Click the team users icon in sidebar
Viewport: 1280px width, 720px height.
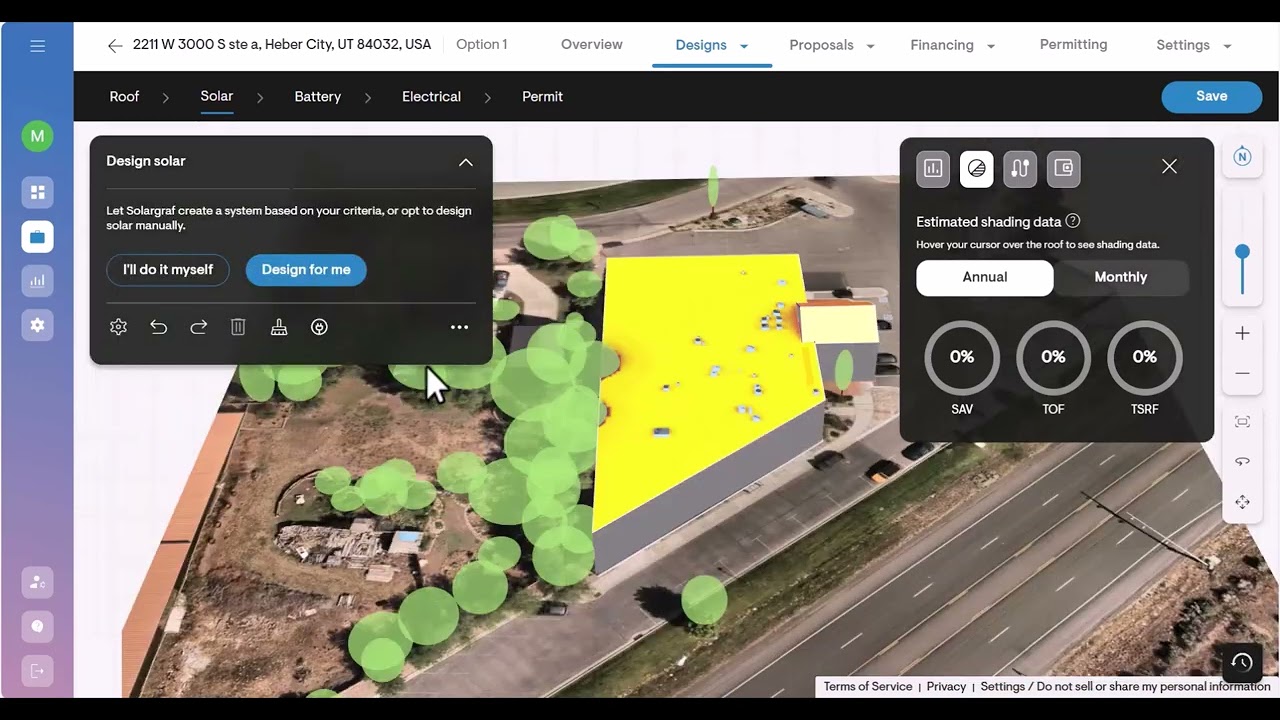click(37, 582)
